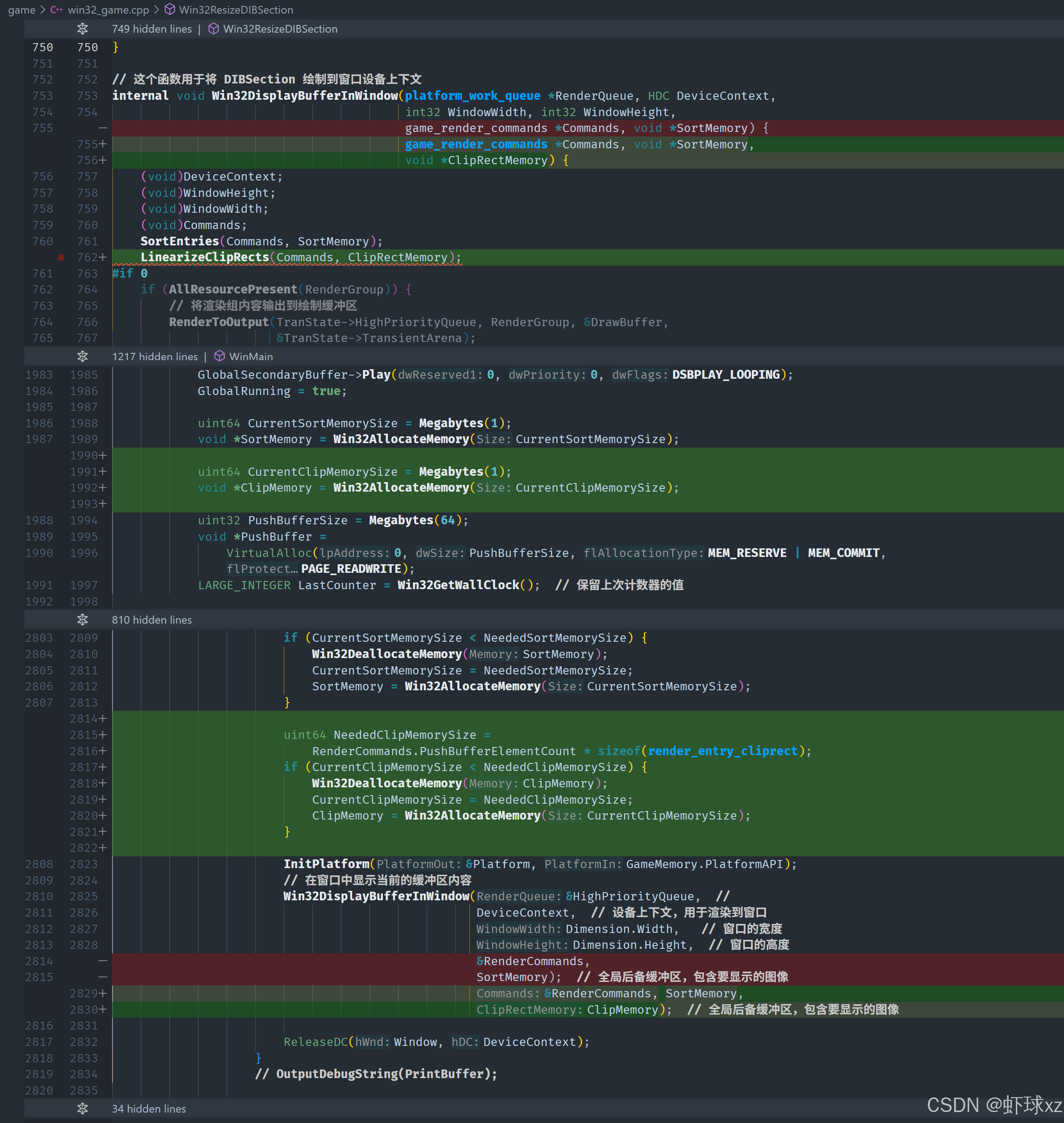Expand the 749 hidden lines unfold icon
This screenshot has width=1064, height=1123.
[x=83, y=29]
